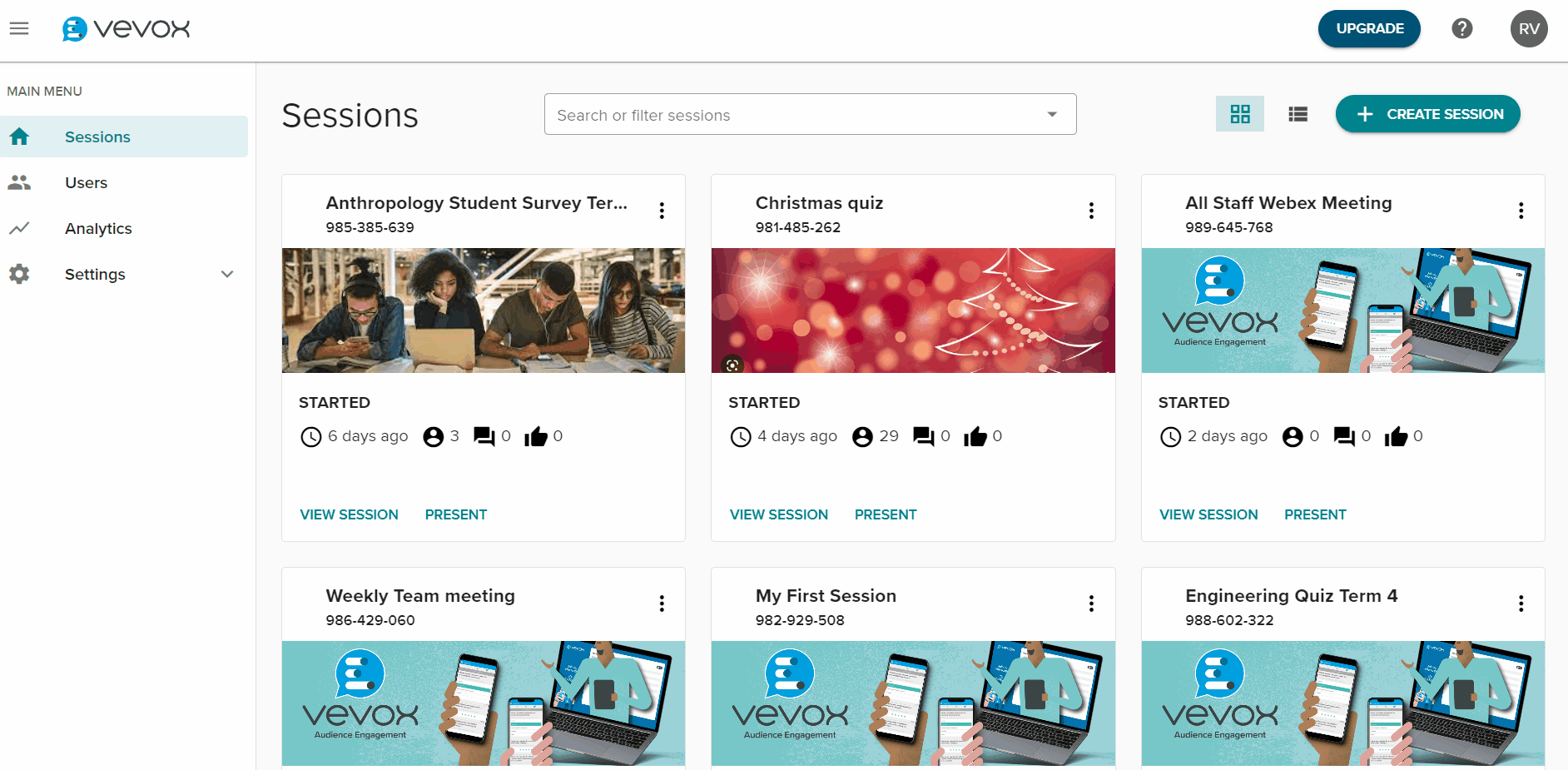Click thumbs-up icon on Christmas quiz card
Screen dimensions: 1568x770
975,436
